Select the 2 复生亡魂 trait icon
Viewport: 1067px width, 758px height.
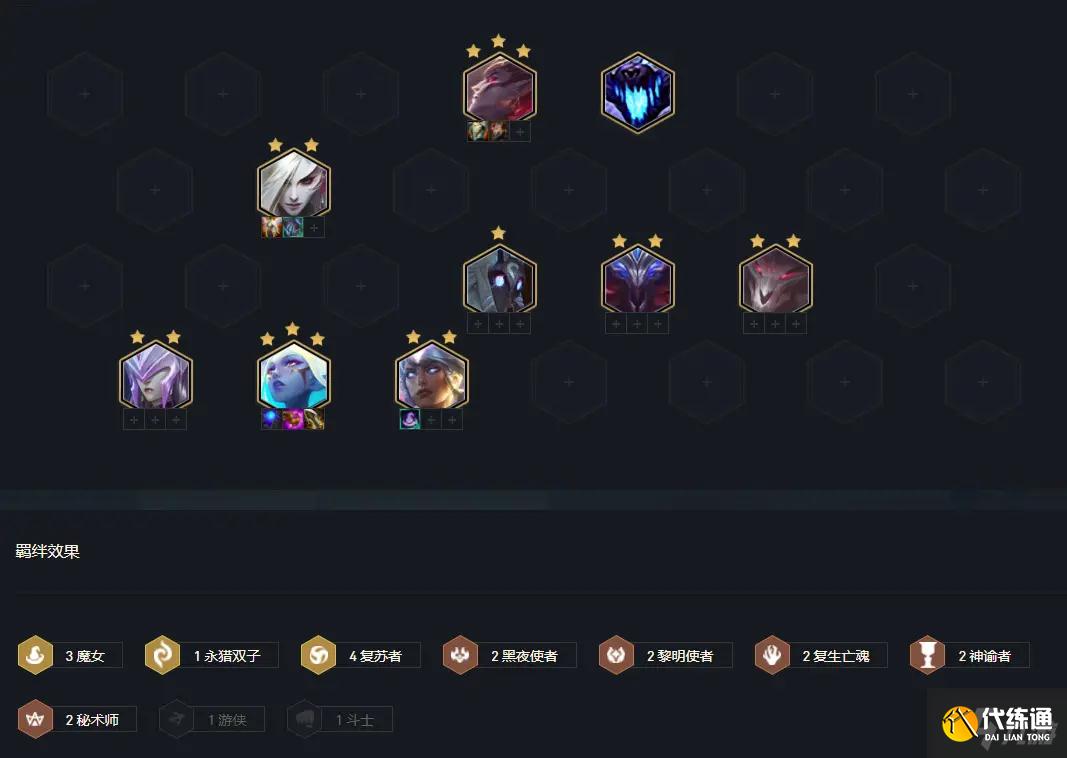[x=772, y=655]
